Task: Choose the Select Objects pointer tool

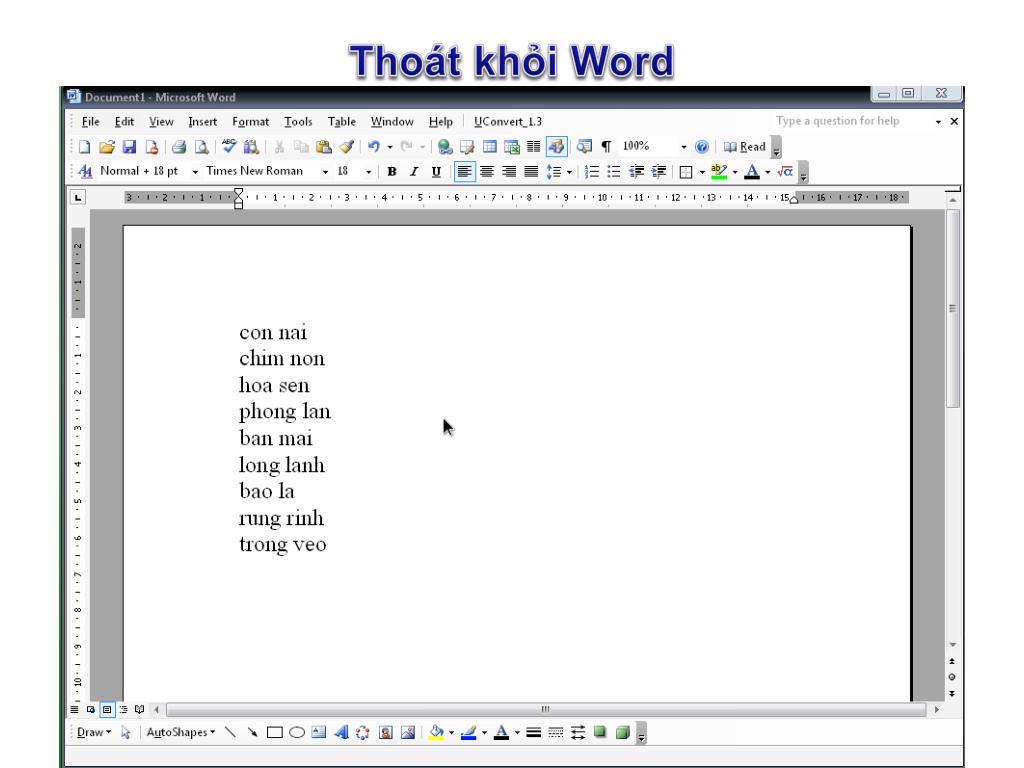Action: point(125,733)
